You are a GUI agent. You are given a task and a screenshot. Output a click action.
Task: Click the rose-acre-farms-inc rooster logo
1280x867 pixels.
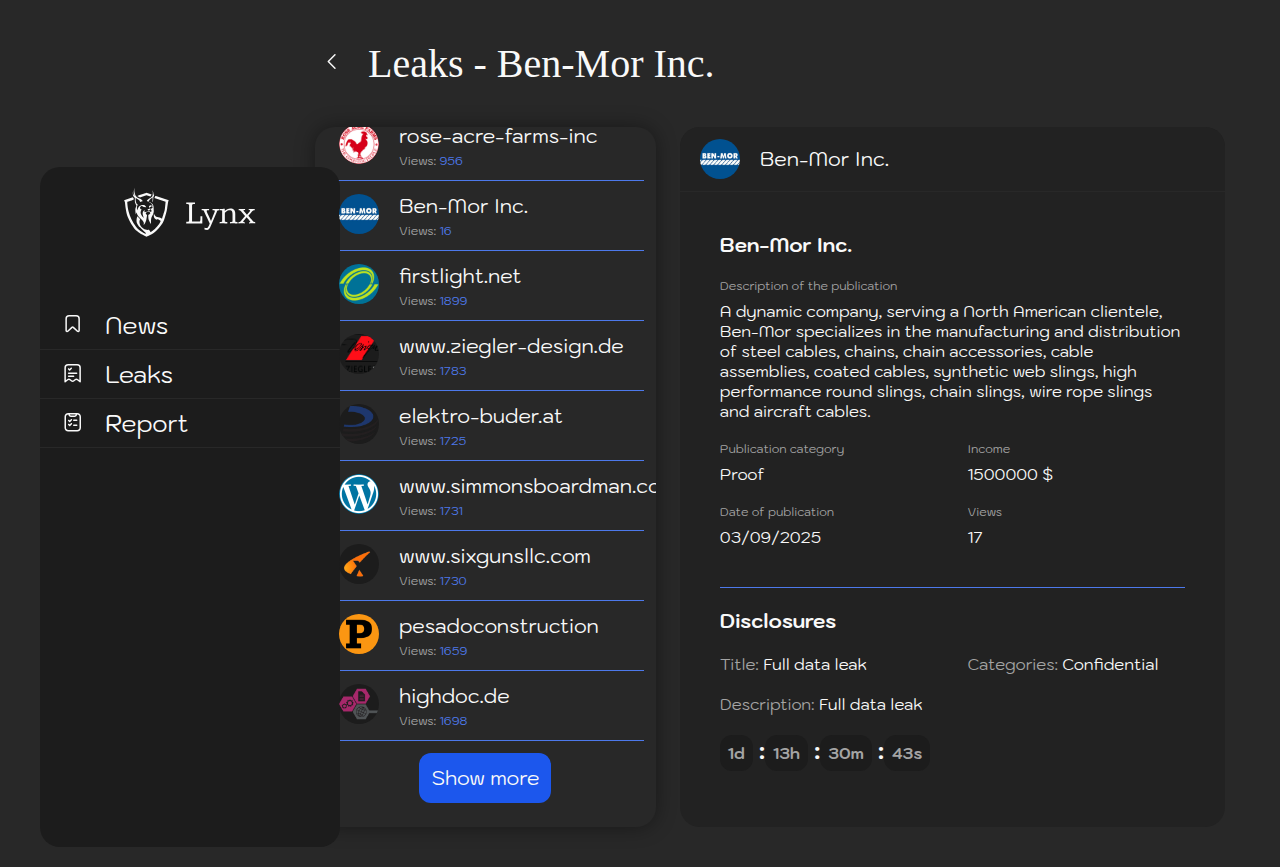(359, 145)
